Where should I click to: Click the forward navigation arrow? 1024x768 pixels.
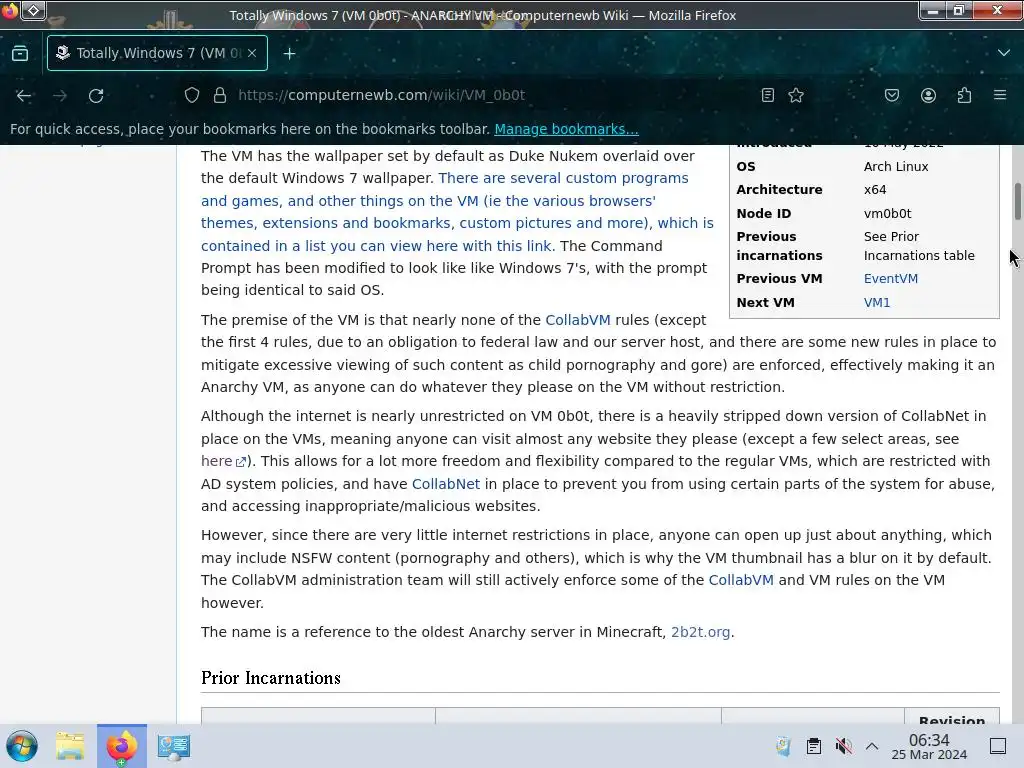click(60, 95)
